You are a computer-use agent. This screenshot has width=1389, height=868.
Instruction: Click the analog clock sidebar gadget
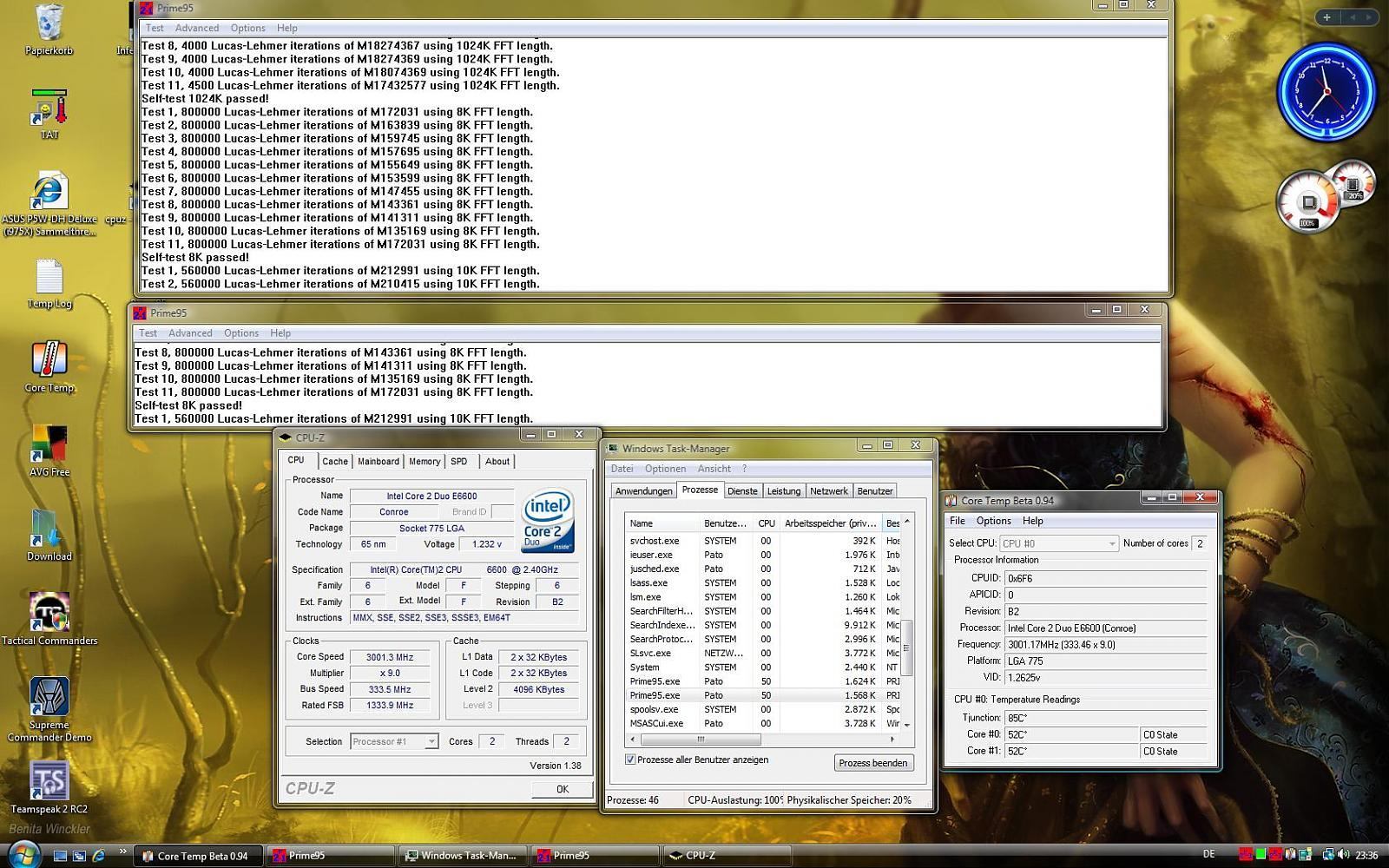[1326, 91]
